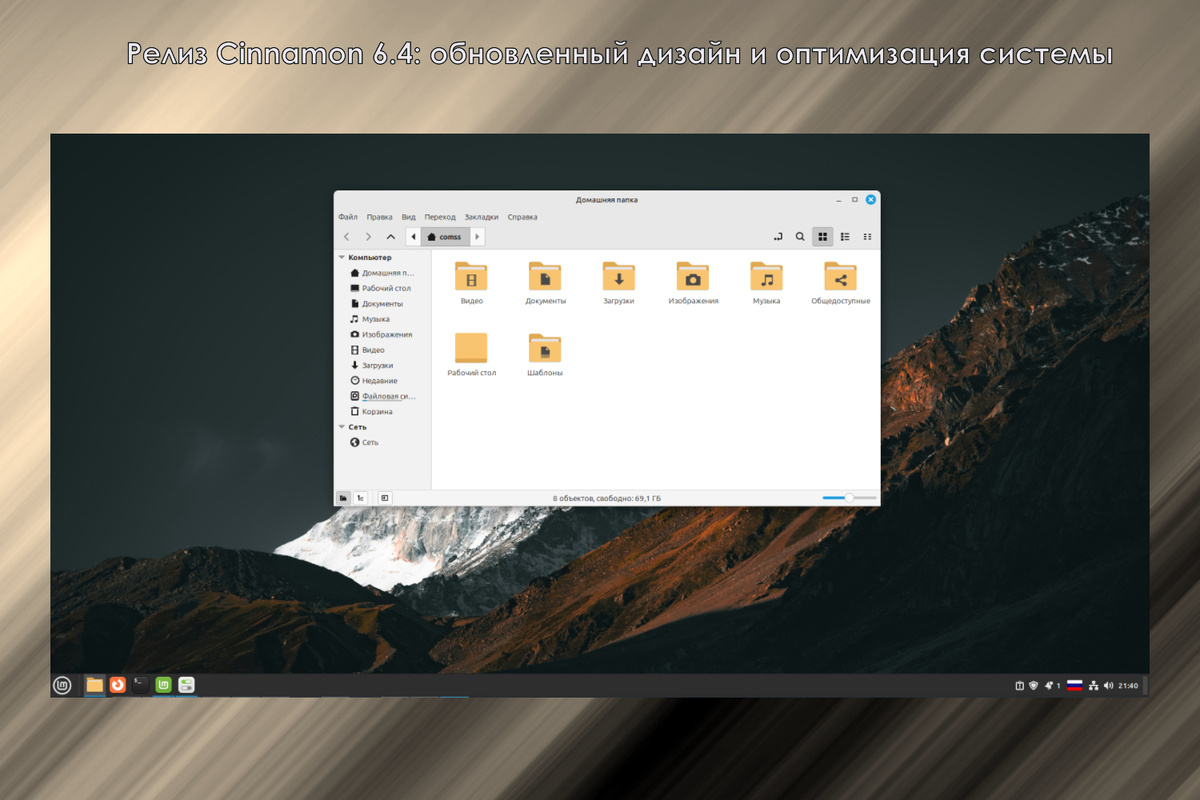Toggle places view with the sidebar switcher
Image resolution: width=1200 pixels, height=800 pixels.
pyautogui.click(x=343, y=497)
